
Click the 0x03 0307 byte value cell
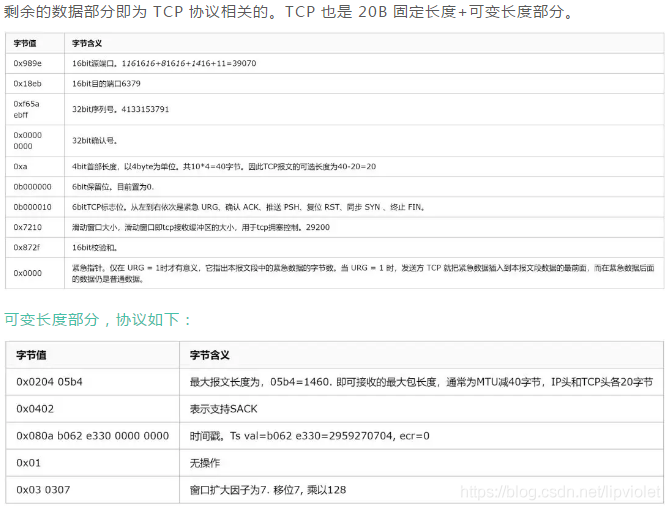[93, 490]
